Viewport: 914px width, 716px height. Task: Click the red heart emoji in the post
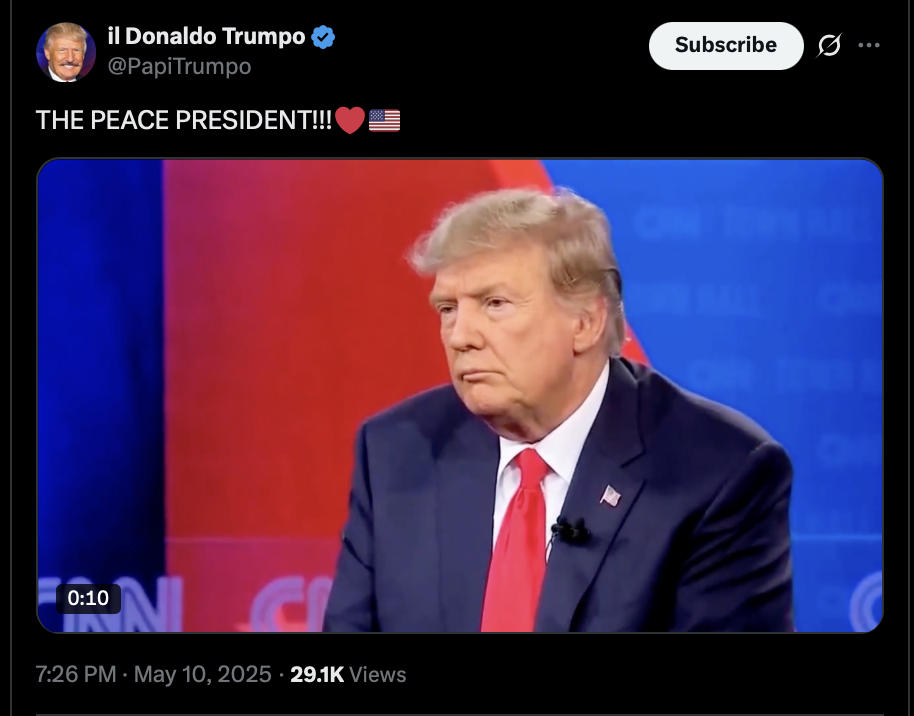[x=350, y=120]
